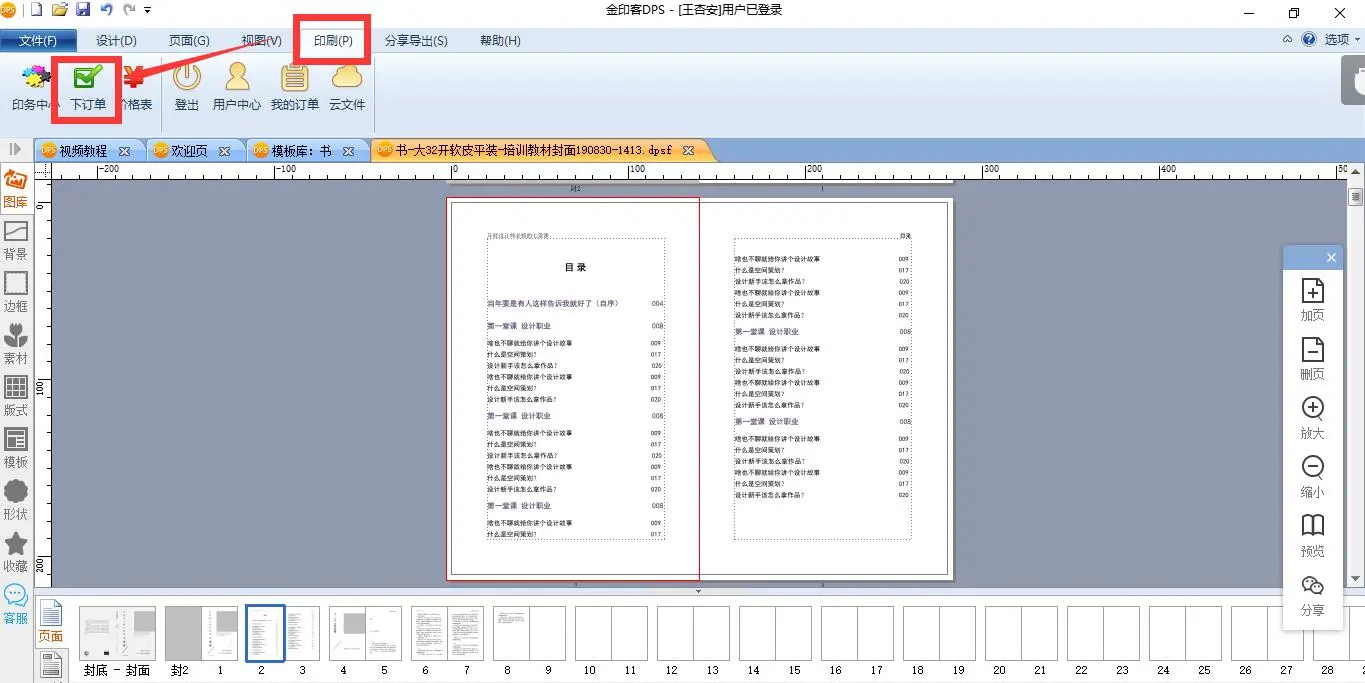This screenshot has height=683, width=1365.
Task: Close the 培训教材封面 dpsf document tab
Action: coord(688,151)
